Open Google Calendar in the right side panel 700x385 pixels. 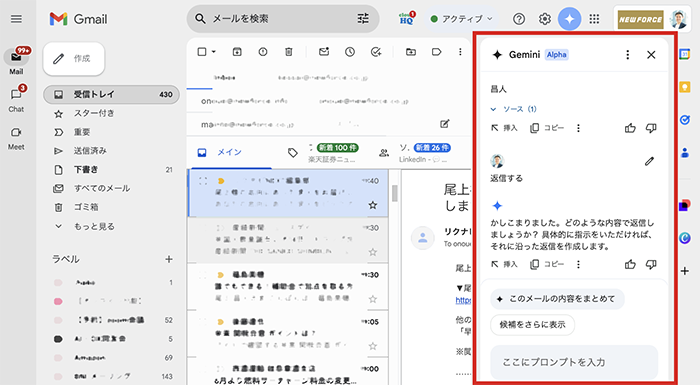tap(684, 54)
